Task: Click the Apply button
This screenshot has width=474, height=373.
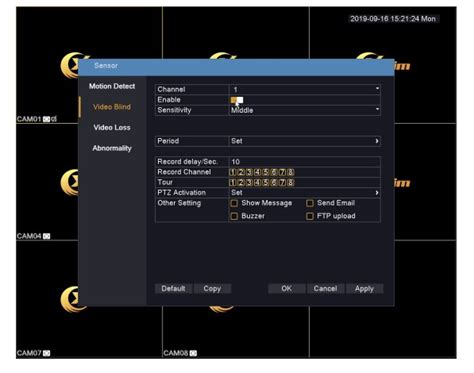Action: click(364, 289)
